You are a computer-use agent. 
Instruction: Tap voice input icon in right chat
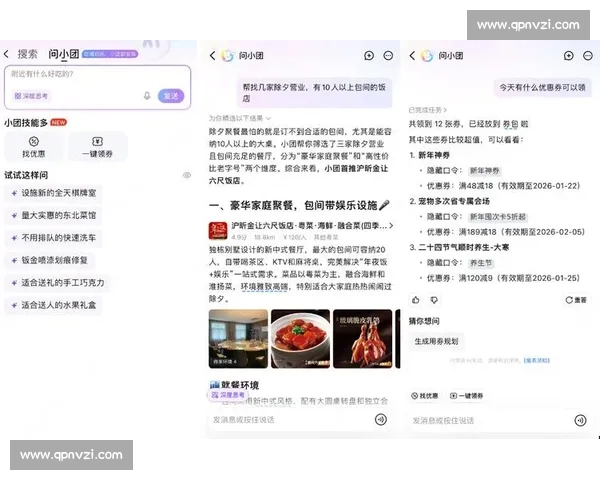(580, 420)
